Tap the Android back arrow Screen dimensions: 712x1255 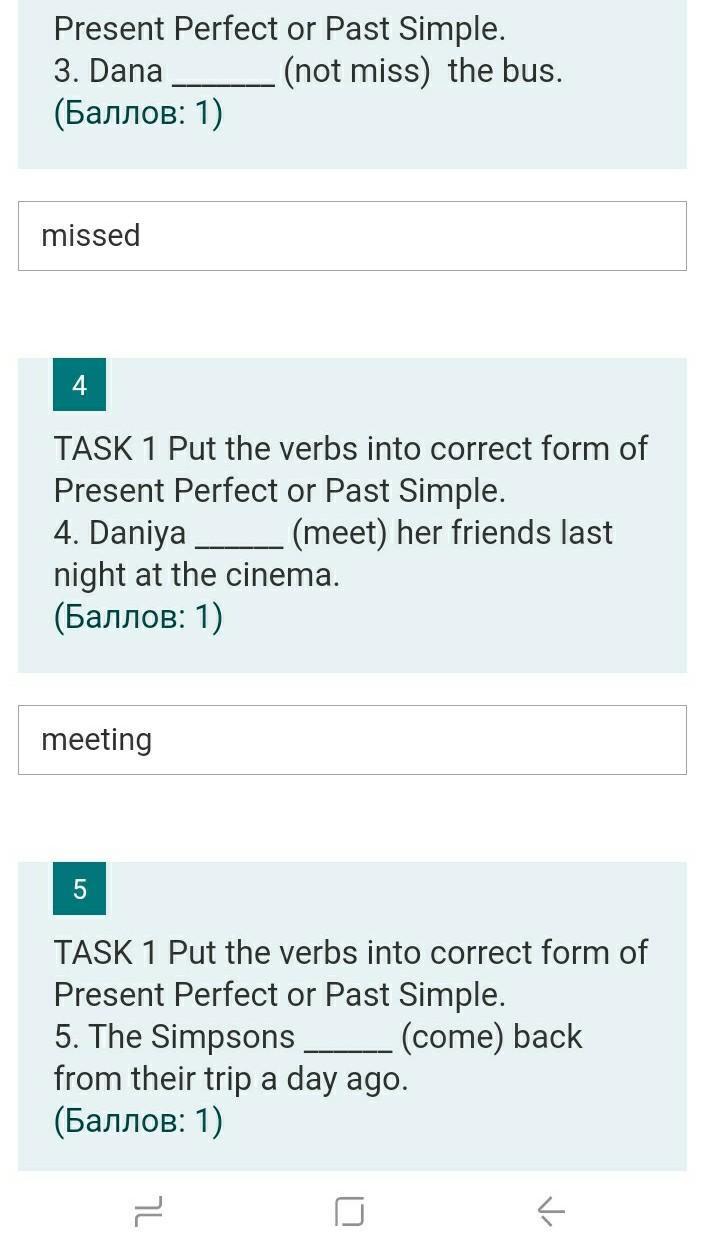point(551,1212)
